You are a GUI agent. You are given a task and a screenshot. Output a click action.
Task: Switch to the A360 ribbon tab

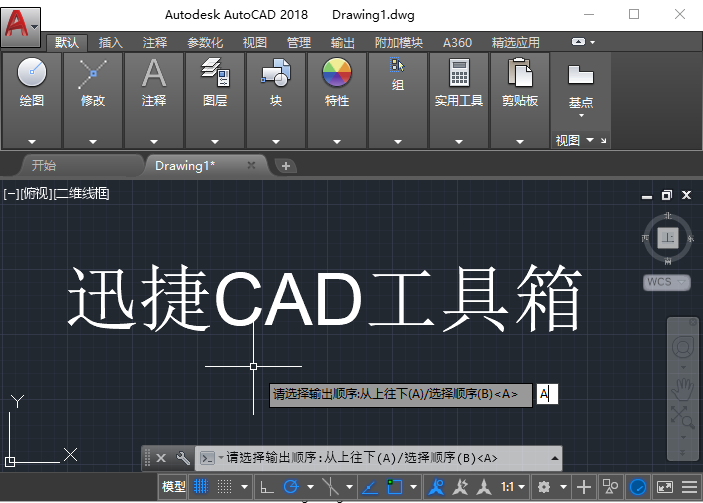point(457,43)
